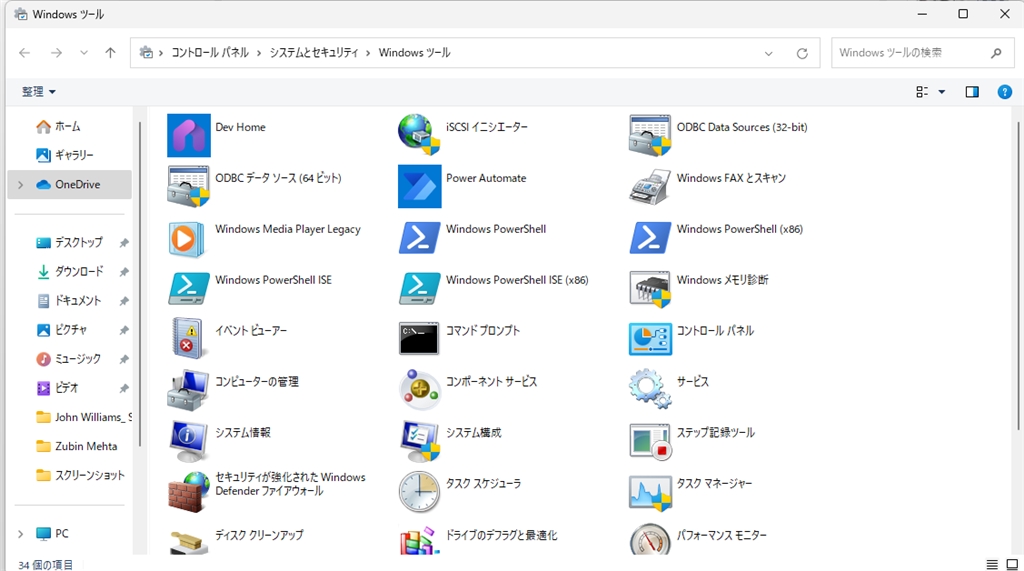Launch the Windows PowerShell icon

click(419, 238)
